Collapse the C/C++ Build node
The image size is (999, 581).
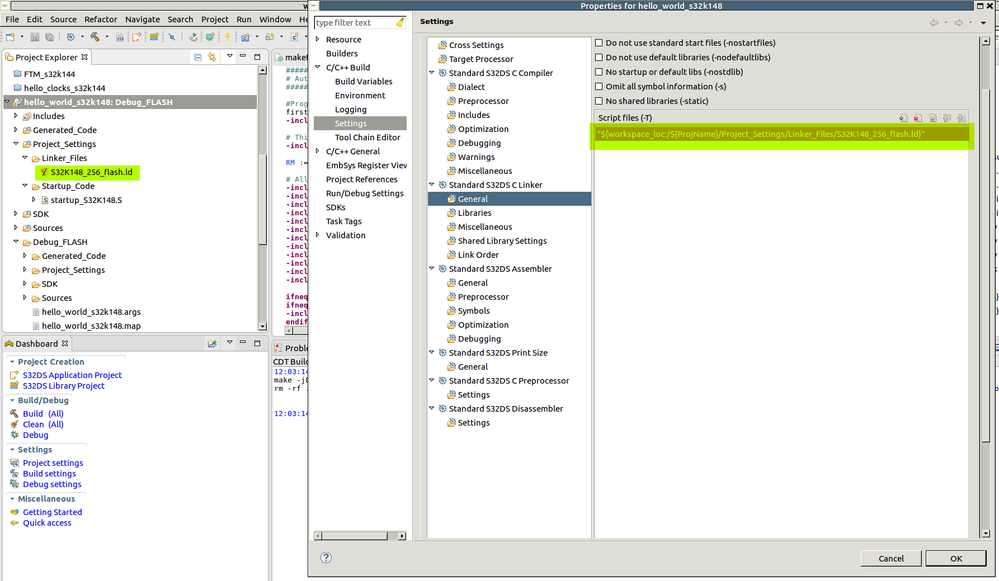(317, 68)
